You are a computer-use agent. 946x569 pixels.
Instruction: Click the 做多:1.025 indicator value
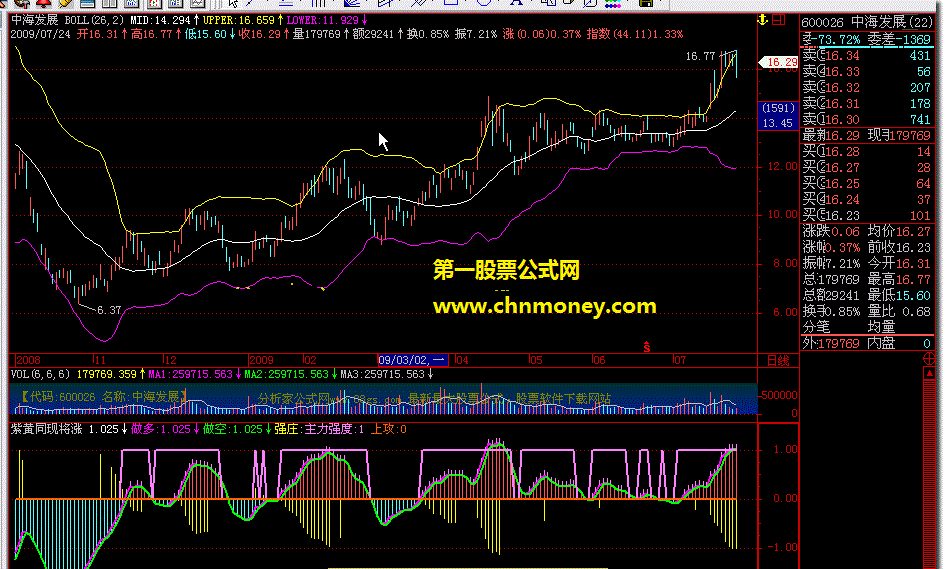[160, 429]
